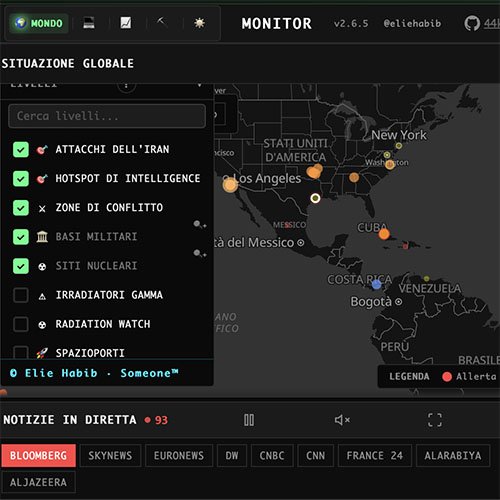
Task: Click the yellow marker north of Venezuela
Action: click(426, 278)
